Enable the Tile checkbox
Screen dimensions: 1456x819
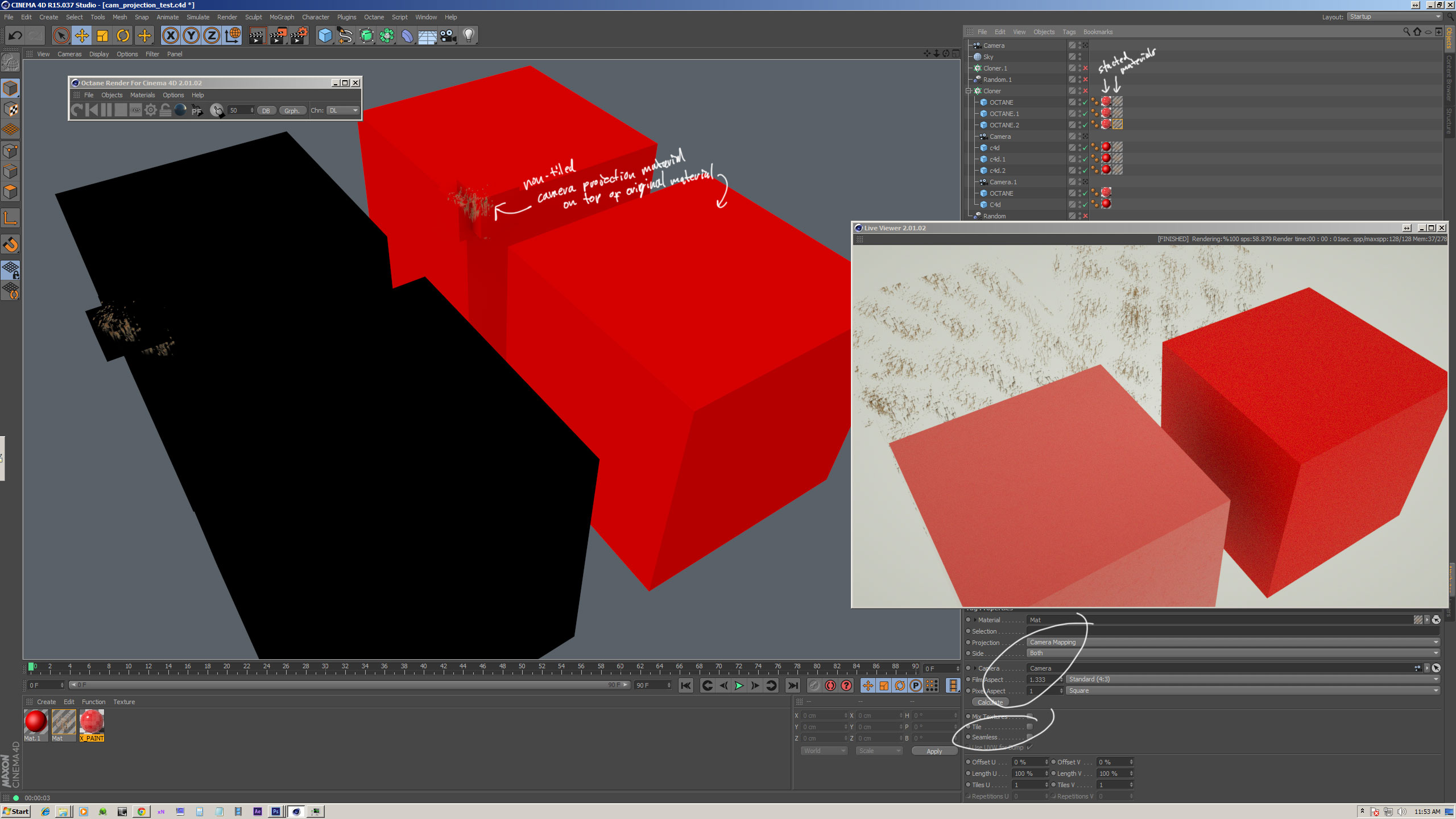[1029, 727]
